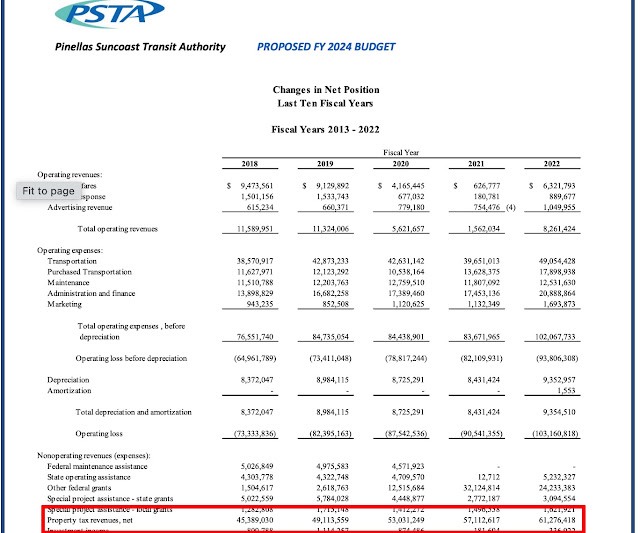Click value (103,160,818) operating loss 2022
Image resolution: width=640 pixels, height=533 pixels.
click(555, 434)
